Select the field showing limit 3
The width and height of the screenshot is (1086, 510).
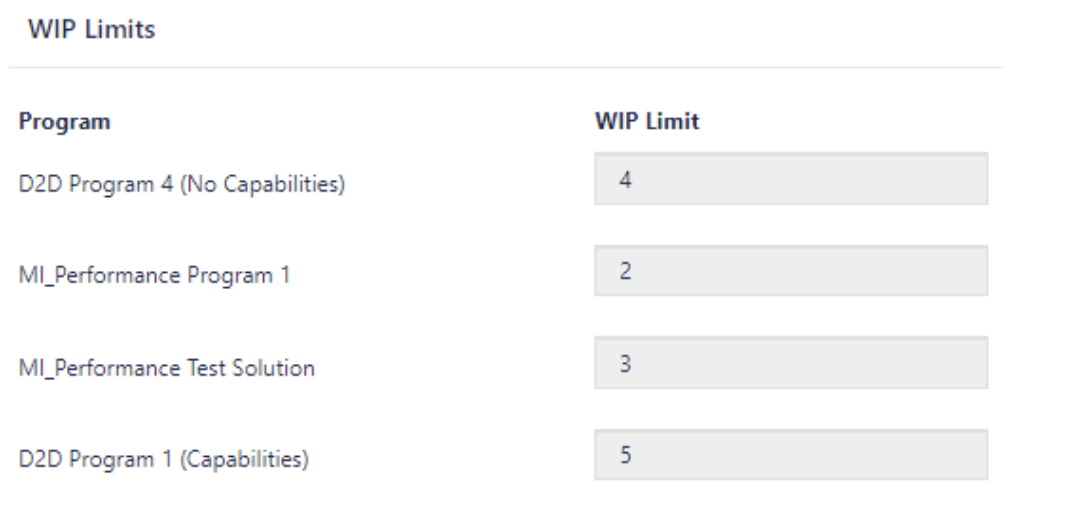(791, 362)
